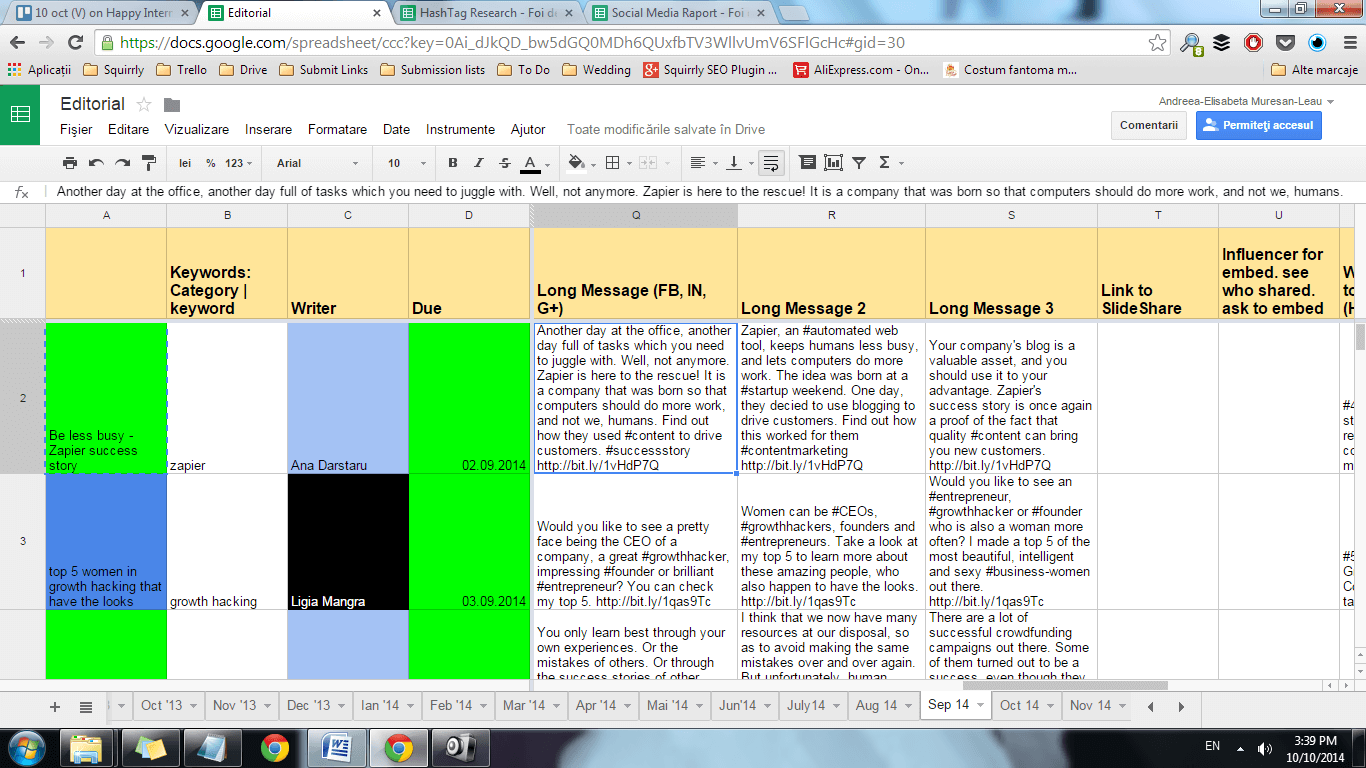The width and height of the screenshot is (1366, 768).
Task: Open the Squirrly SEO Plugin bookmark
Action: tap(711, 70)
